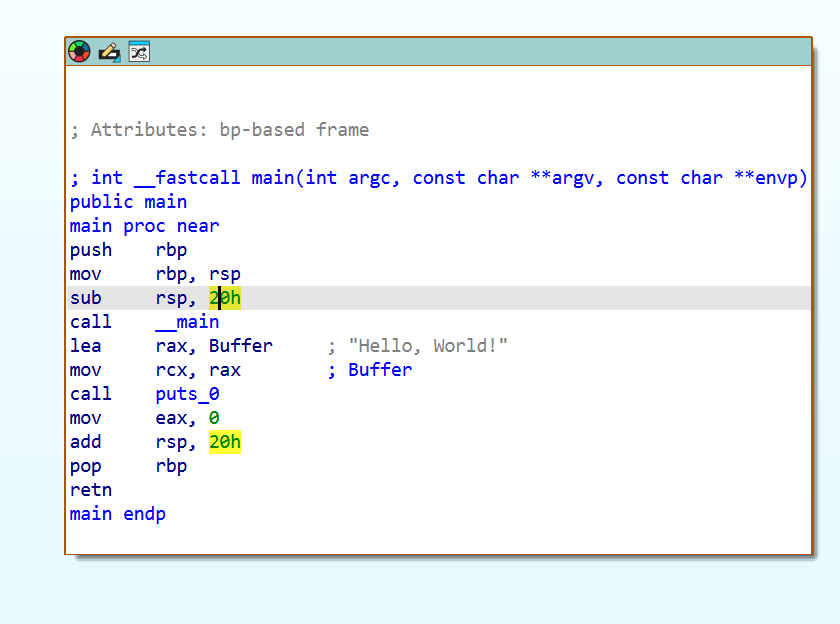Viewport: 840px width, 624px height.
Task: Click rsp operand in mov rbp, rsp
Action: coord(225,274)
